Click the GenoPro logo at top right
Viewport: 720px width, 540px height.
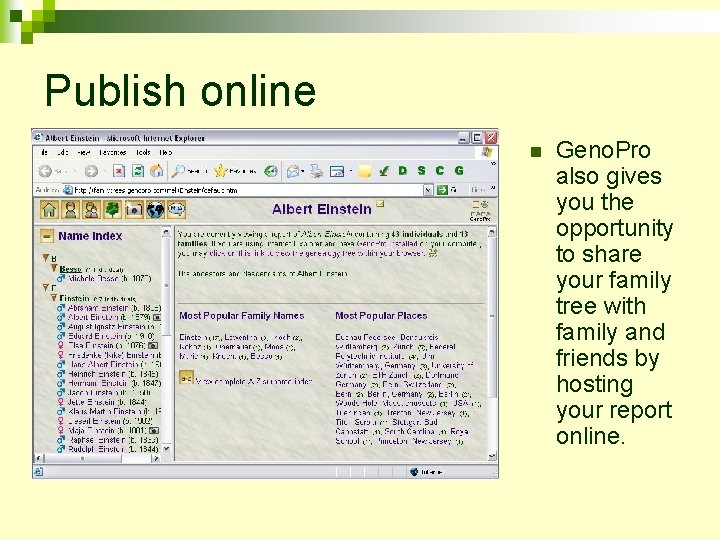click(x=480, y=211)
